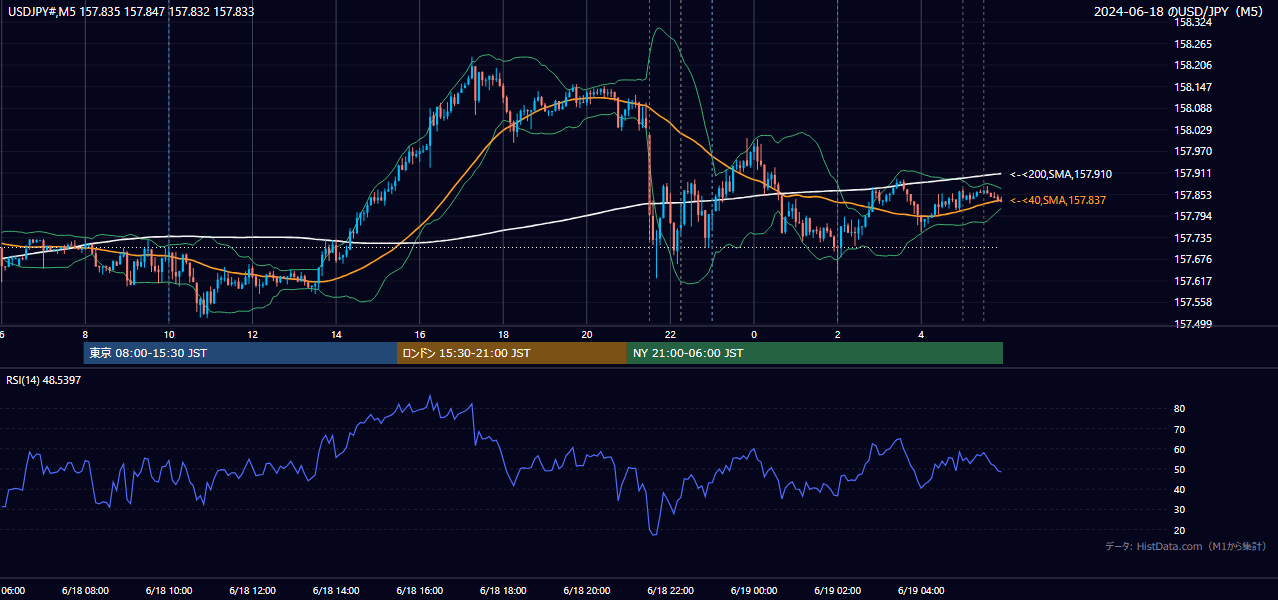The width and height of the screenshot is (1278, 600).
Task: Click hour label 16 on price chart time axis
Action: [420, 335]
